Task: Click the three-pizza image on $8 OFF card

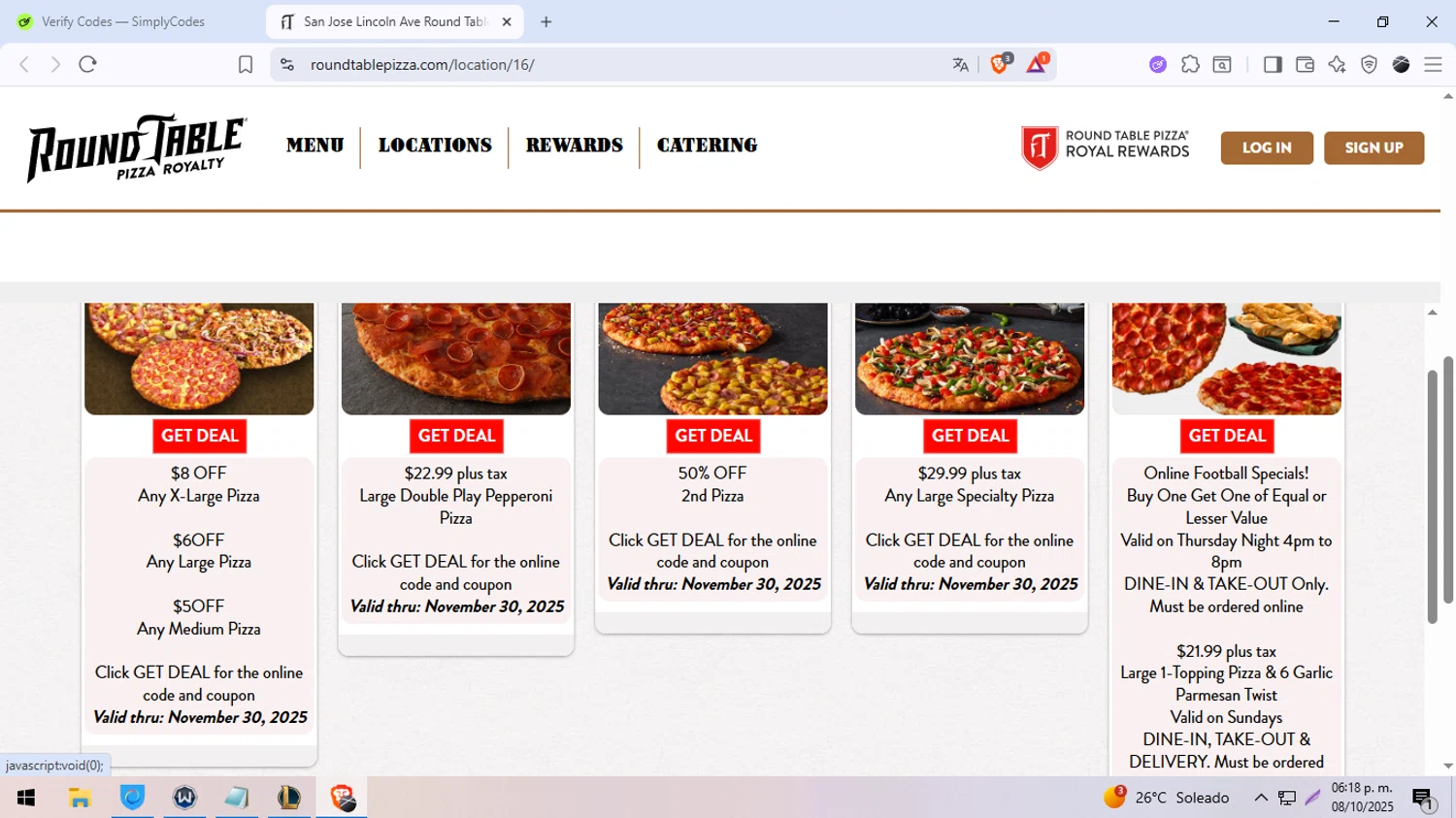Action: pos(199,358)
